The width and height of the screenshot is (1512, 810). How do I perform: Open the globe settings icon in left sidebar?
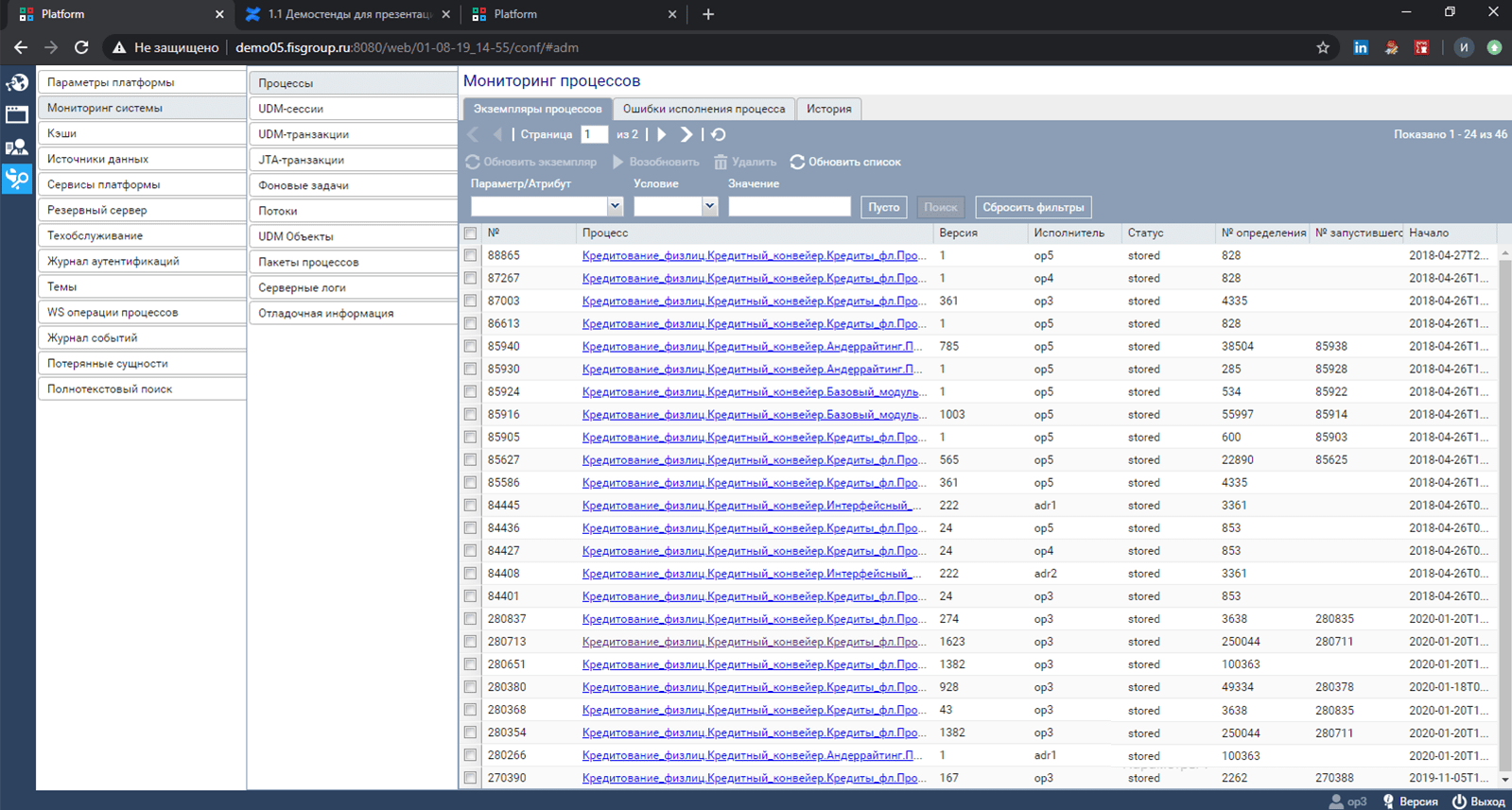pyautogui.click(x=17, y=83)
